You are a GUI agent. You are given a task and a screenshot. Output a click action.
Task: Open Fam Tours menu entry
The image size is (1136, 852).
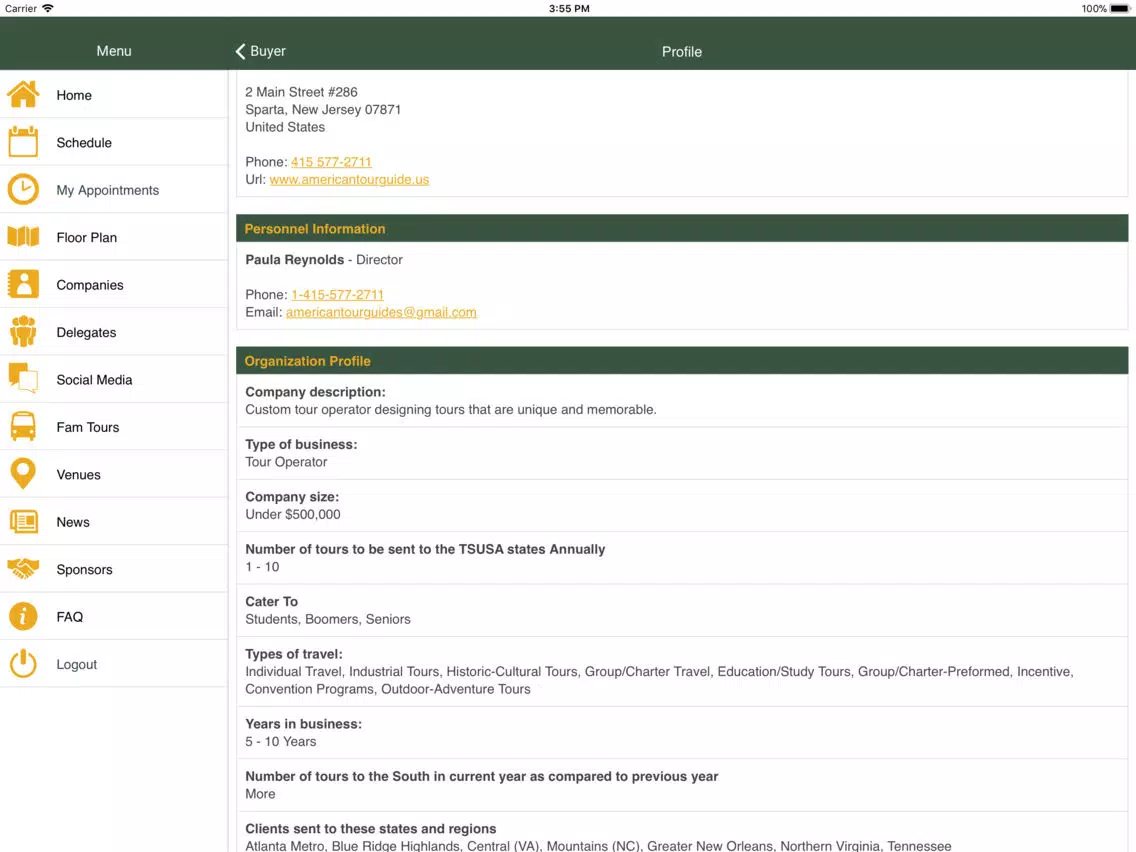click(x=114, y=427)
